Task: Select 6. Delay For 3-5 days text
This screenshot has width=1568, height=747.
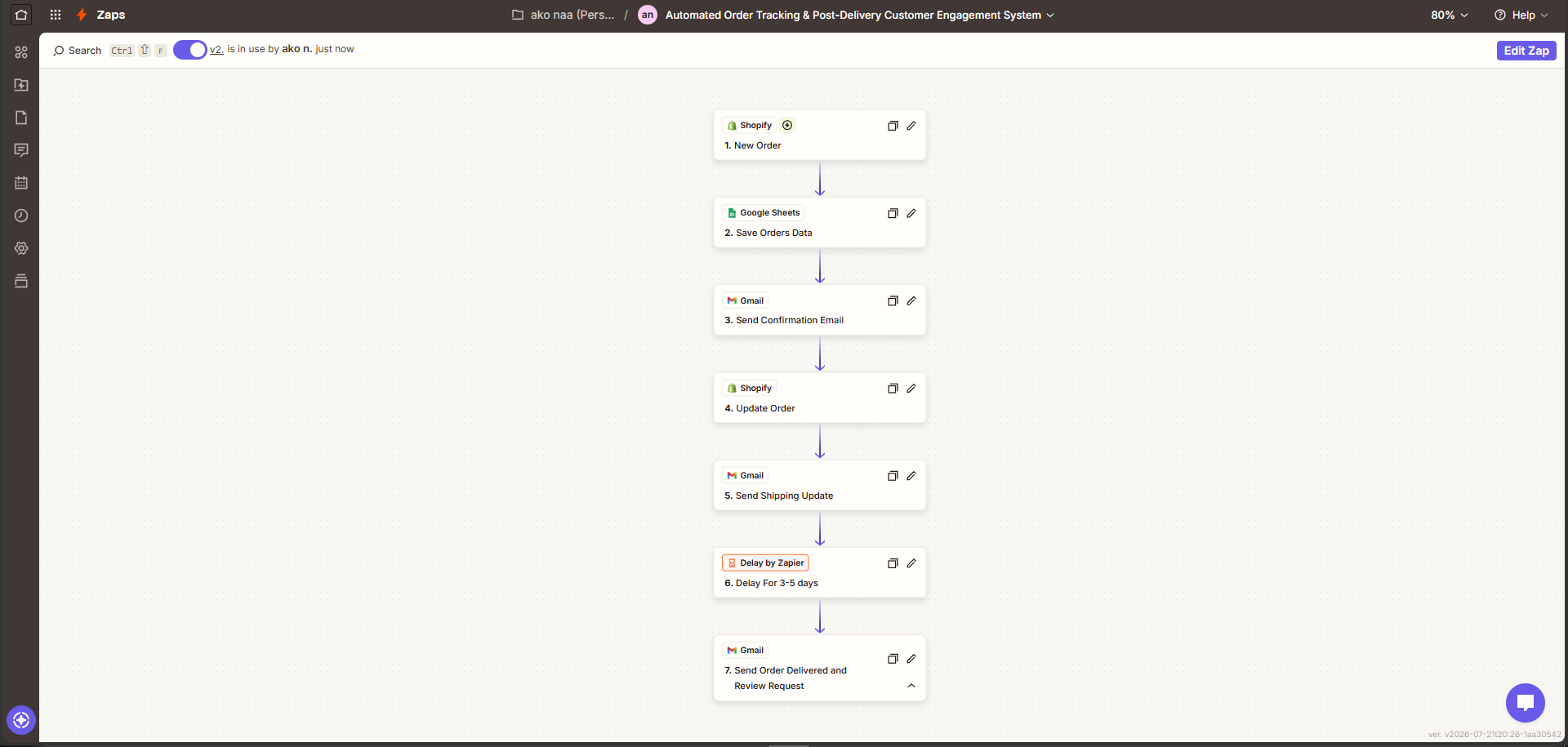Action: (x=771, y=583)
